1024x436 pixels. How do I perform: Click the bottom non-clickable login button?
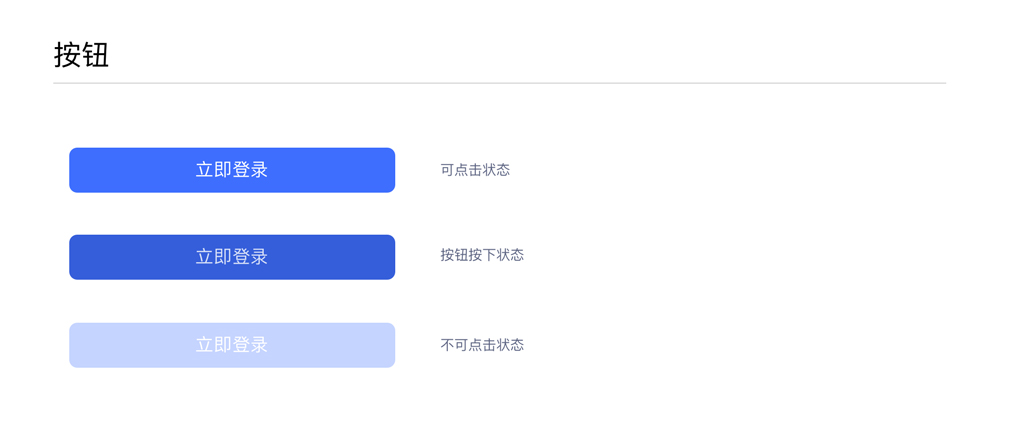pyautogui.click(x=232, y=345)
